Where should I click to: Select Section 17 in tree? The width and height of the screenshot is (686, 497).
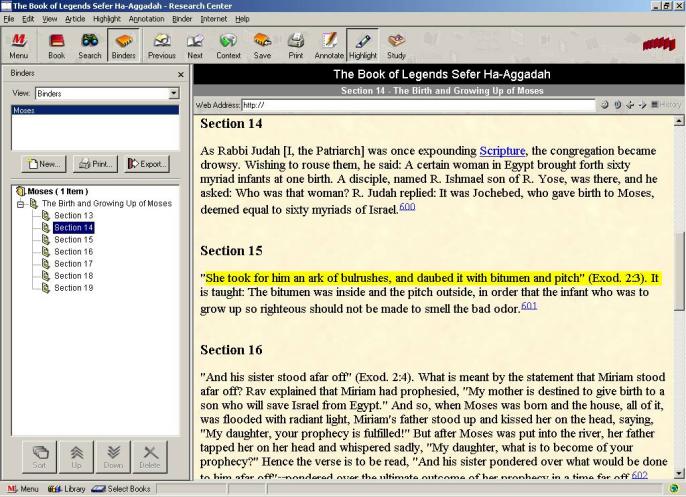74,264
